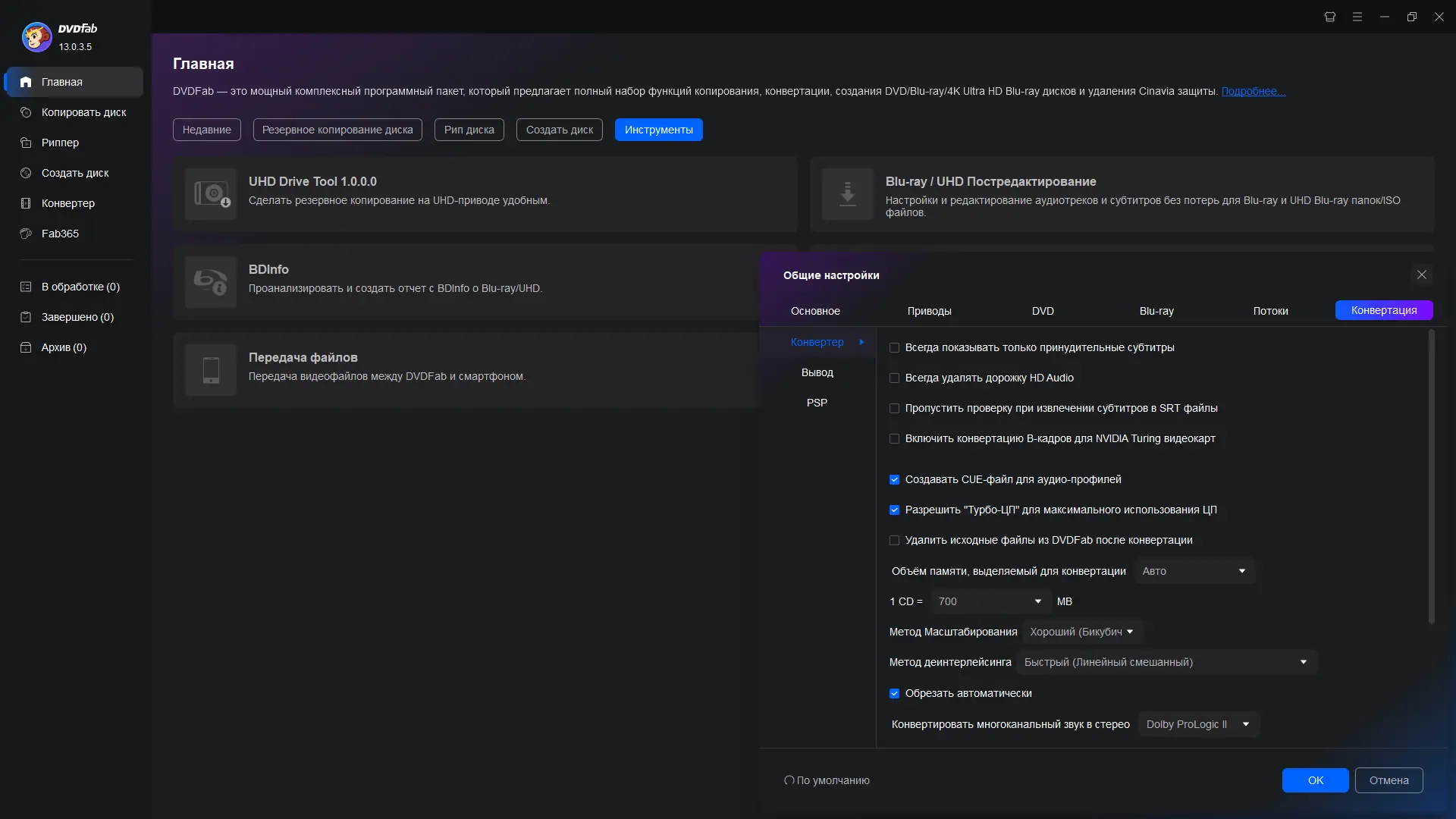Click the Недавние filter button
Image resolution: width=1456 pixels, height=819 pixels.
(x=207, y=130)
